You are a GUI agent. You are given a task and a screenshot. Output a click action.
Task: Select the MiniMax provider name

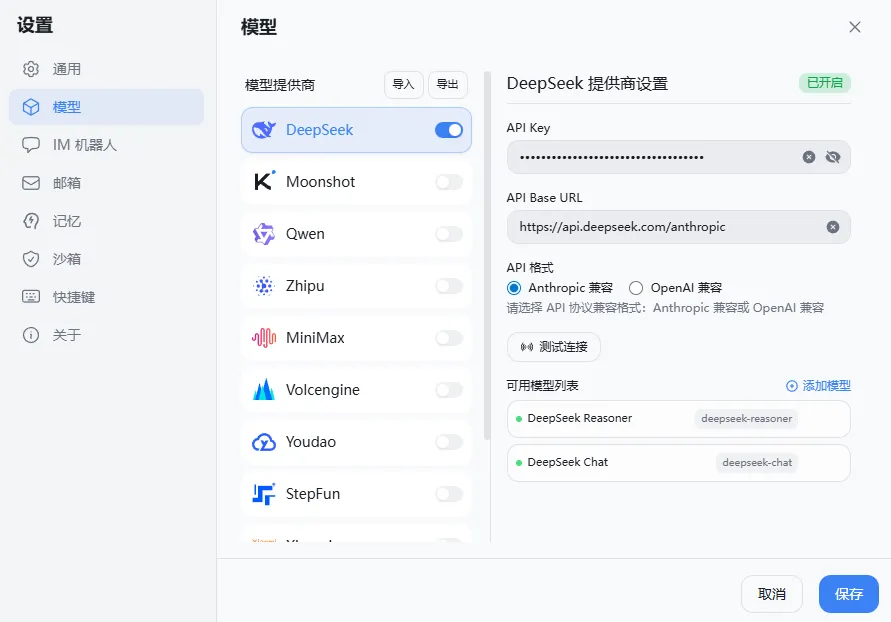coord(315,338)
